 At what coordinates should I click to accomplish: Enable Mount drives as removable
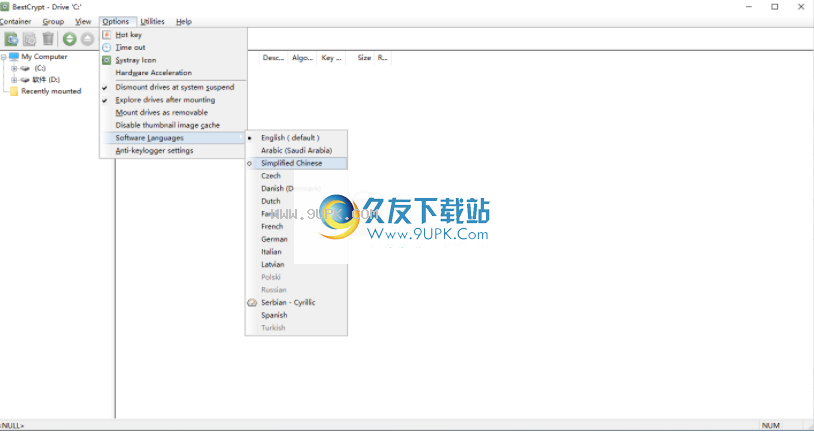coord(173,113)
